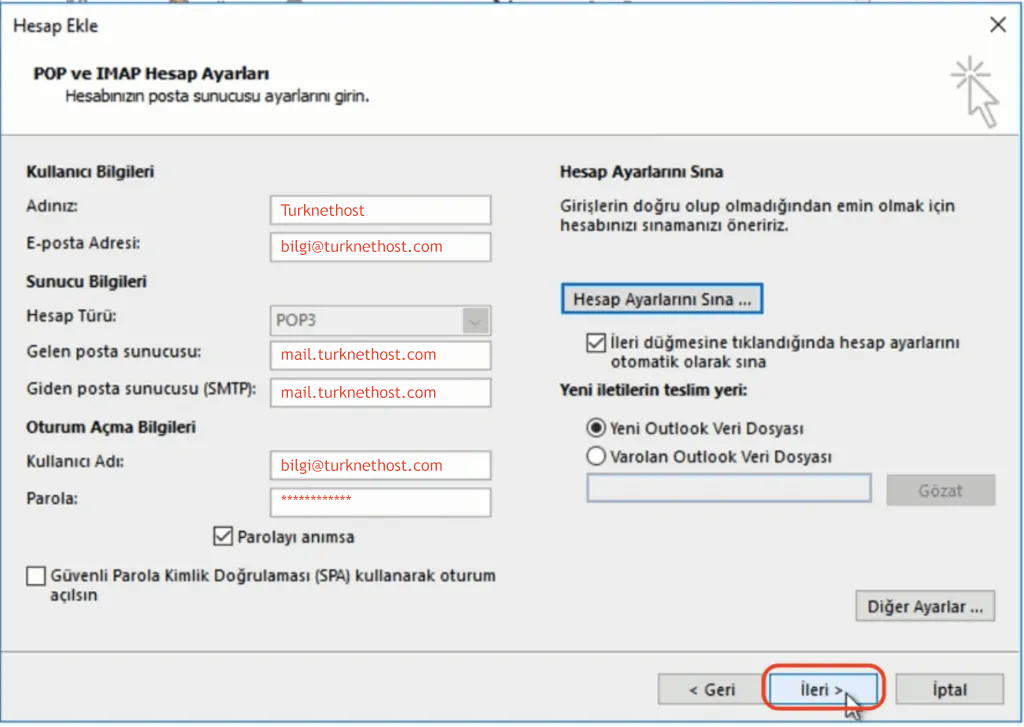This screenshot has height=727, width=1024.
Task: Click the POP ve IMAP Hesap Ayarları title
Action: pyautogui.click(x=152, y=73)
